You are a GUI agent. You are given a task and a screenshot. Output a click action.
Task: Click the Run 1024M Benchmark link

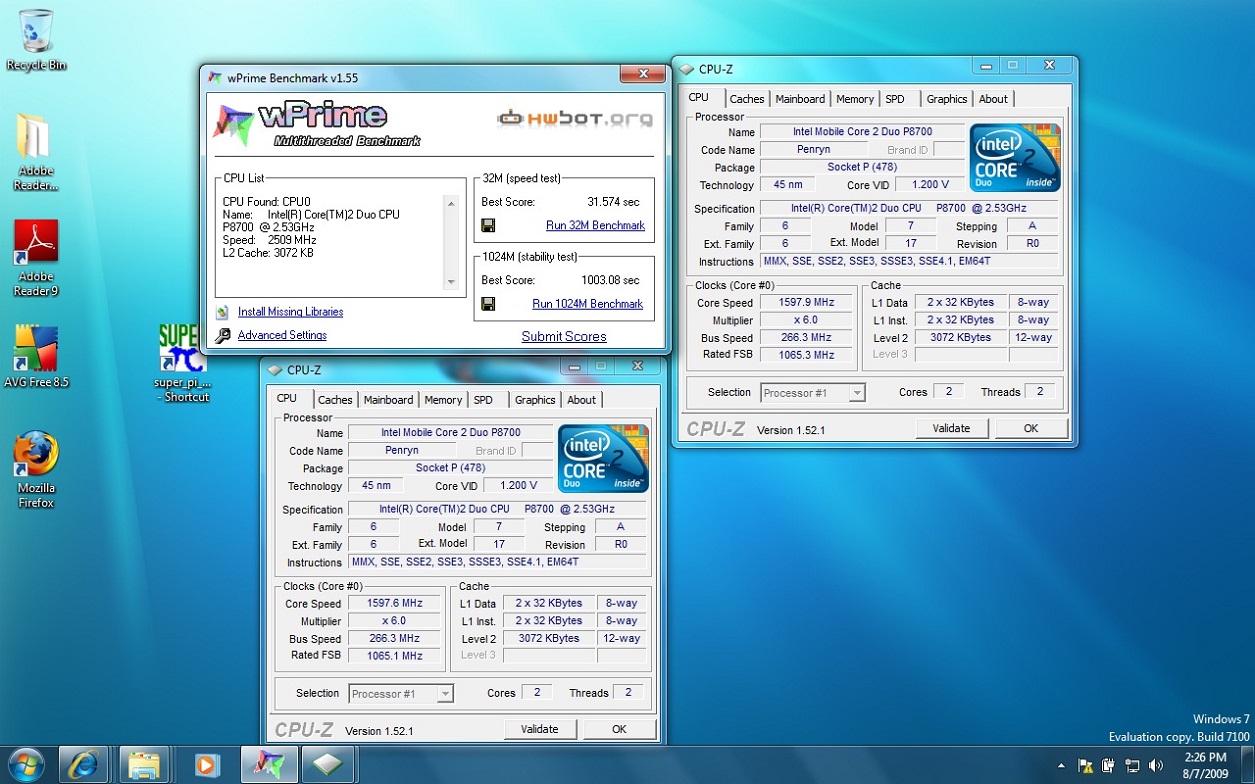point(588,304)
